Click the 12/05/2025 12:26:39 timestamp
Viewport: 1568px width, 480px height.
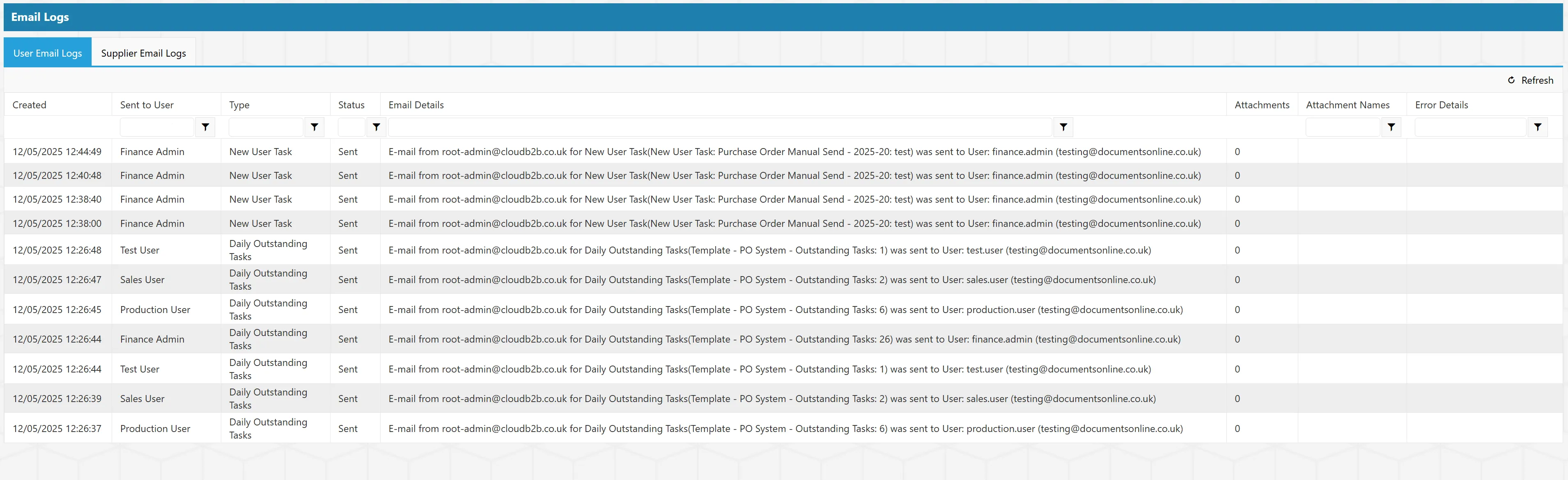[x=57, y=398]
